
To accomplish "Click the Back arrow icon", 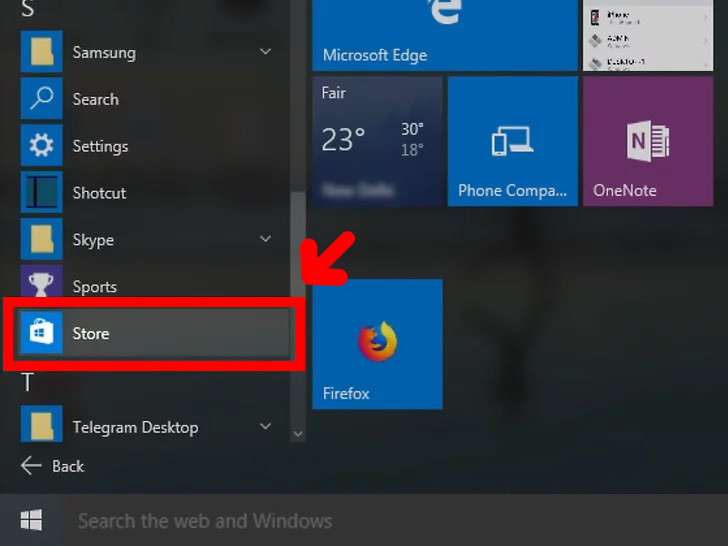I will pyautogui.click(x=31, y=466).
